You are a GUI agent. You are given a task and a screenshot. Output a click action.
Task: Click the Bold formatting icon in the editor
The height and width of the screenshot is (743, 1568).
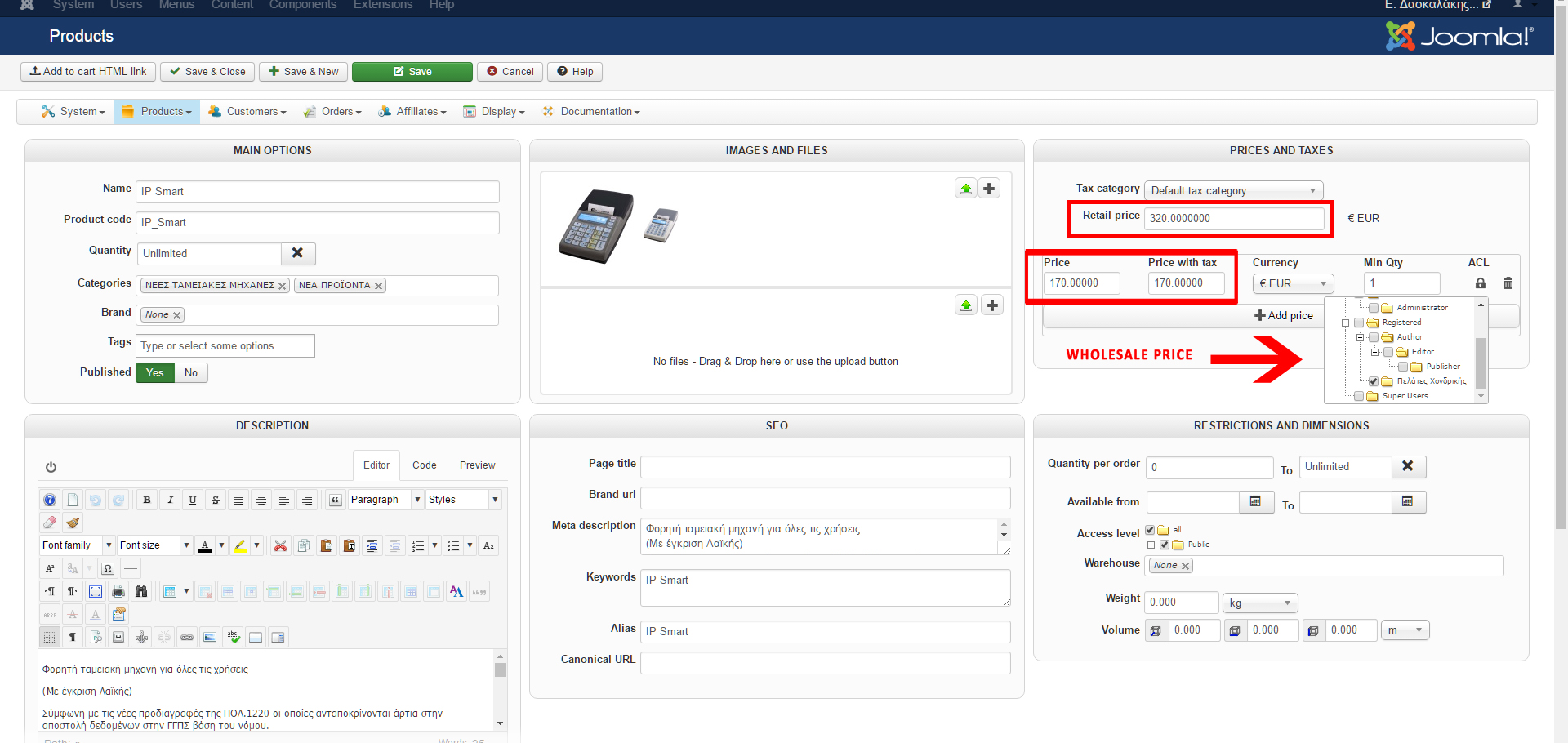[147, 500]
